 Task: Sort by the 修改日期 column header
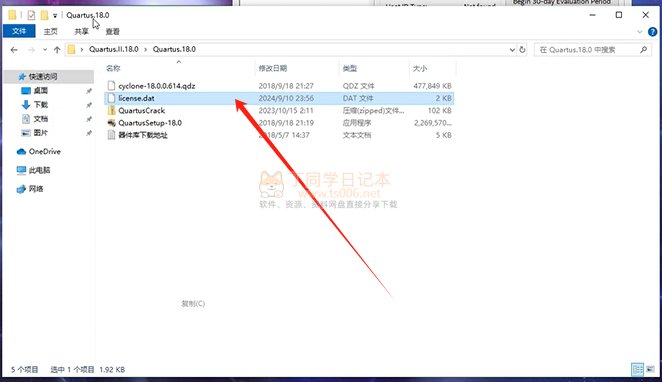[273, 68]
